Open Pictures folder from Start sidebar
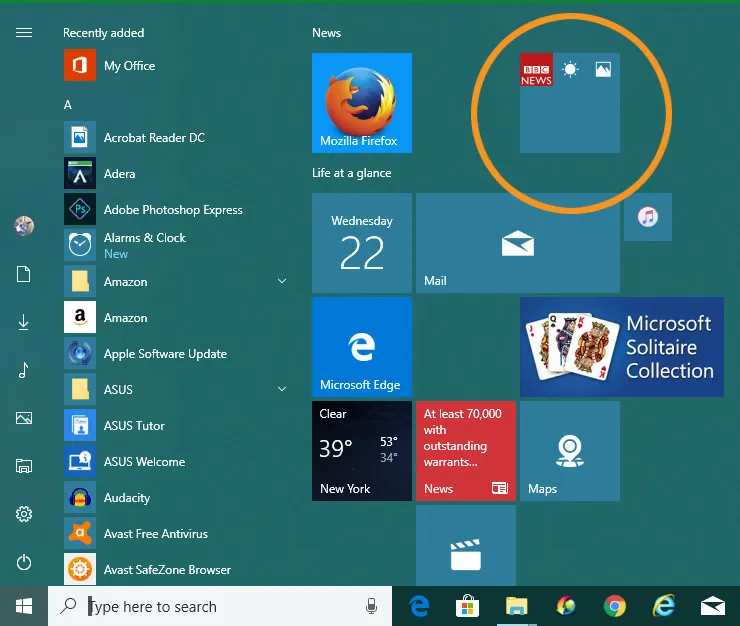The image size is (740, 626). click(24, 418)
